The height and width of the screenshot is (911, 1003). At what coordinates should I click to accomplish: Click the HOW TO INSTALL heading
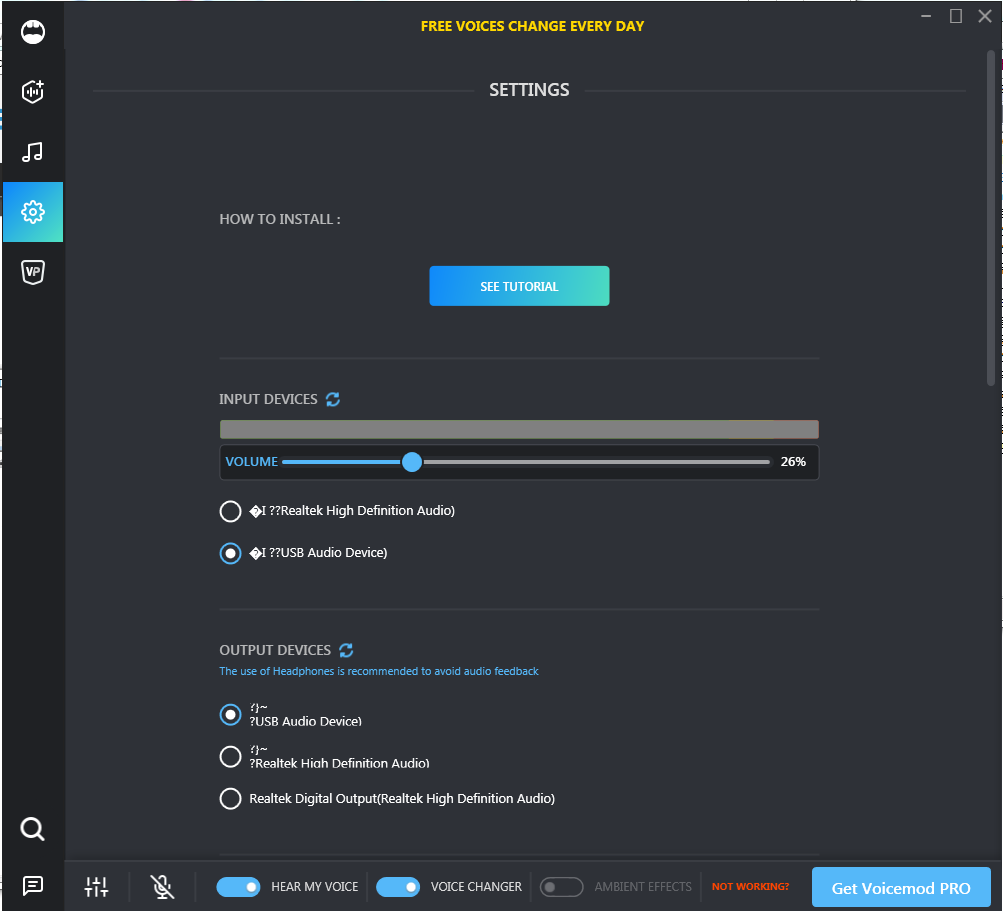[x=280, y=219]
